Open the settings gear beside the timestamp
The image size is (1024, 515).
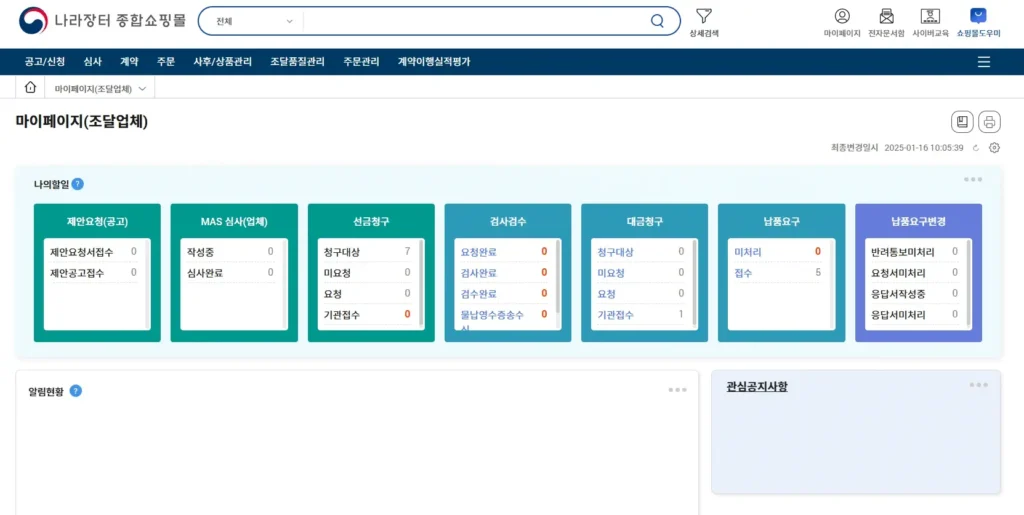994,148
